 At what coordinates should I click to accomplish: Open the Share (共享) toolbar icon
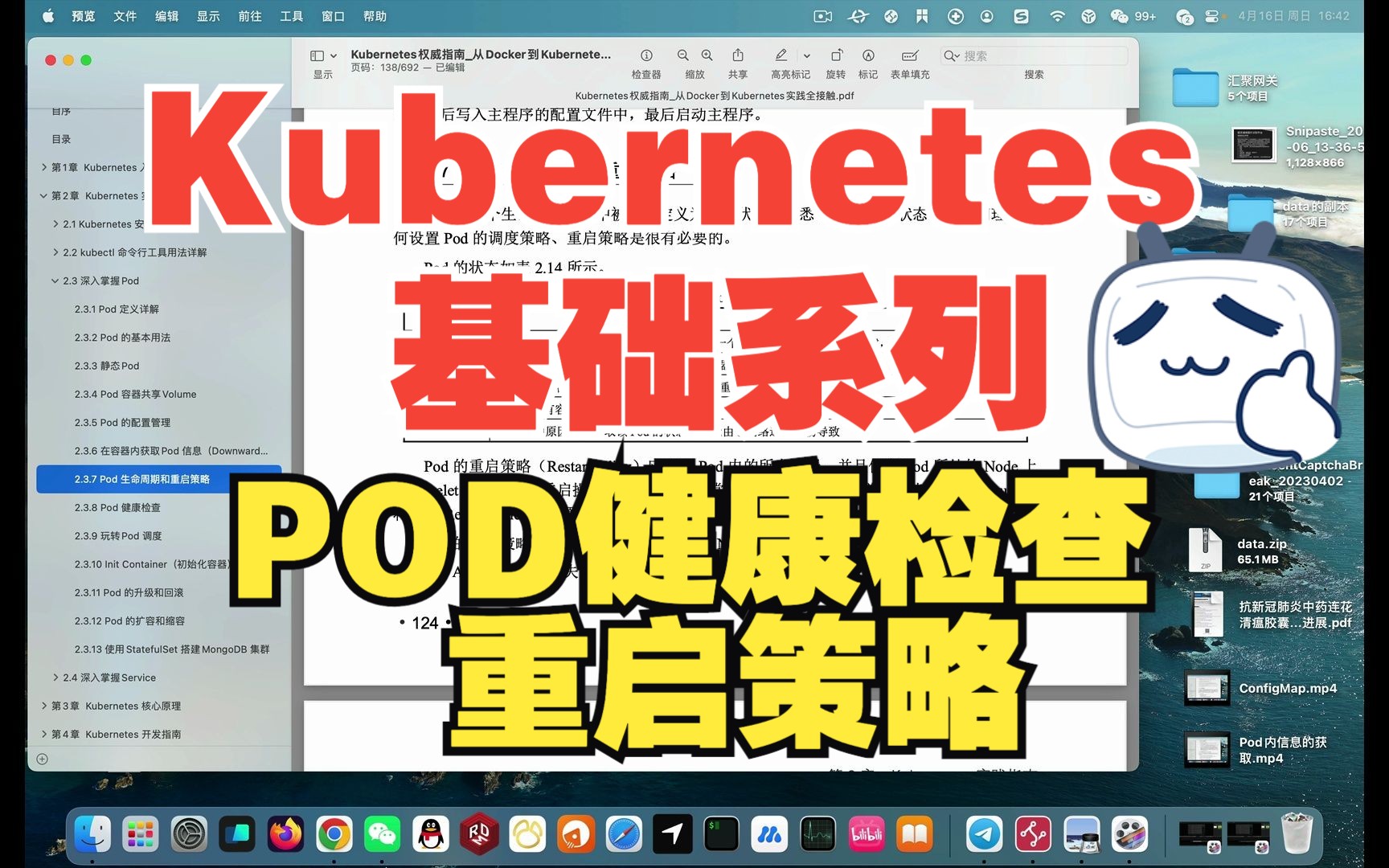point(738,55)
